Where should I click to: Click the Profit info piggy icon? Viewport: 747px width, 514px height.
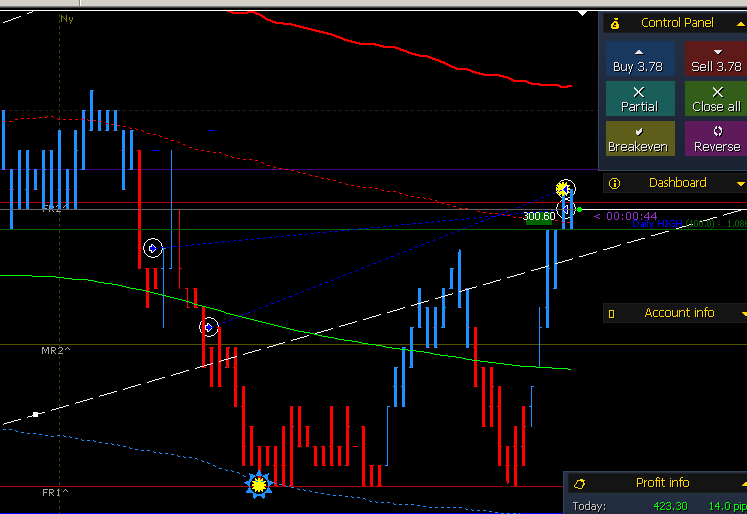tap(579, 484)
